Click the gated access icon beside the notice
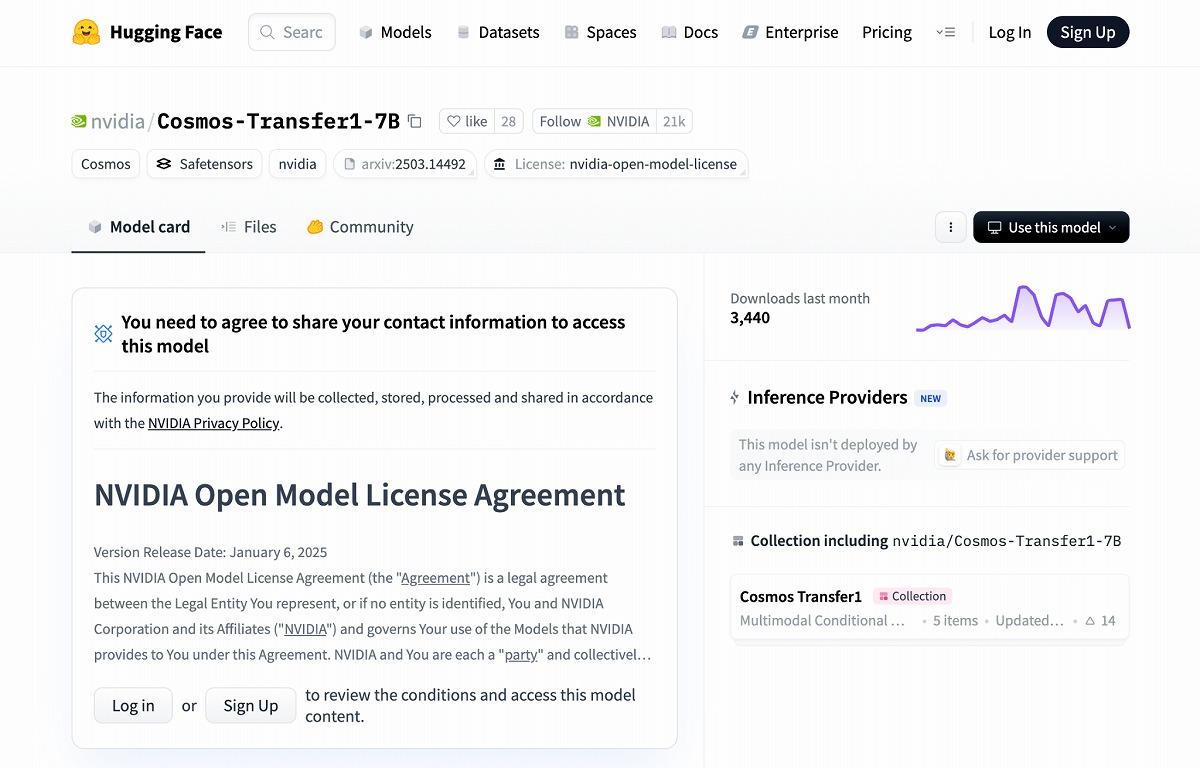The width and height of the screenshot is (1200, 768). (103, 334)
